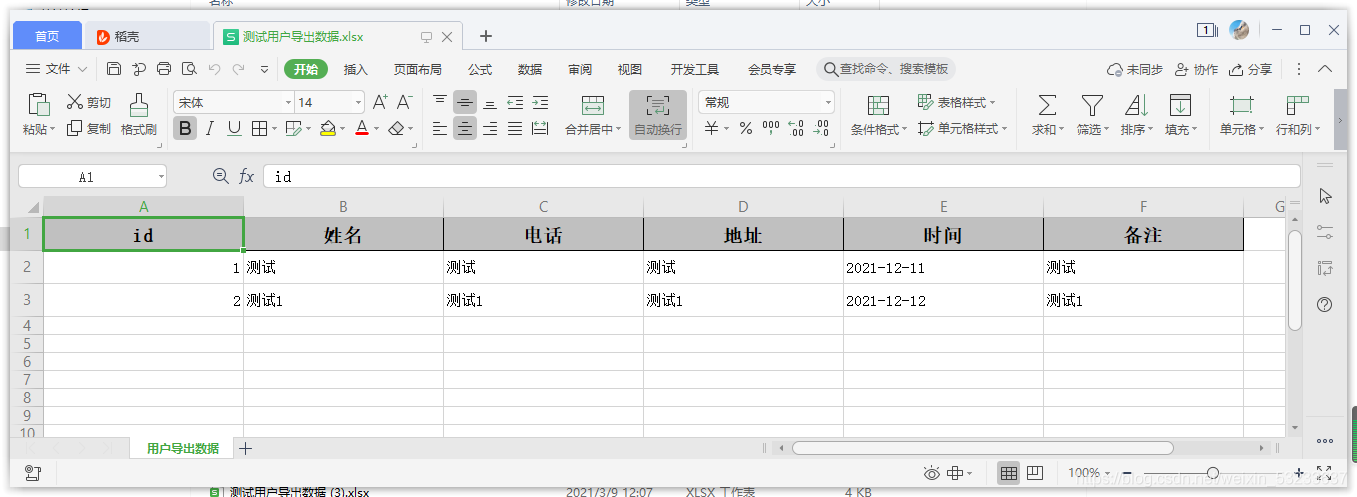Click the Save icon in quick access bar
1357x497 pixels.
[114, 69]
